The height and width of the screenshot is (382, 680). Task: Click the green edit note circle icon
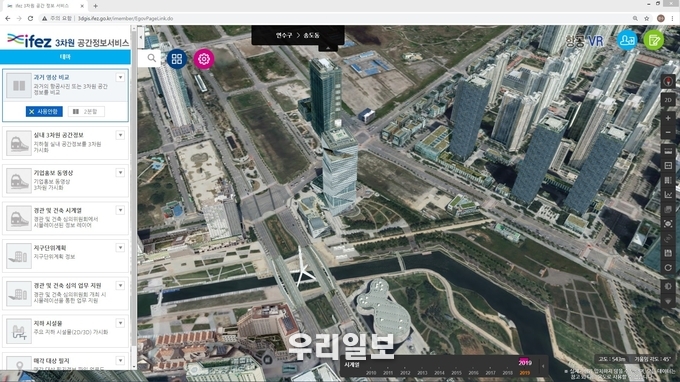[x=654, y=40]
